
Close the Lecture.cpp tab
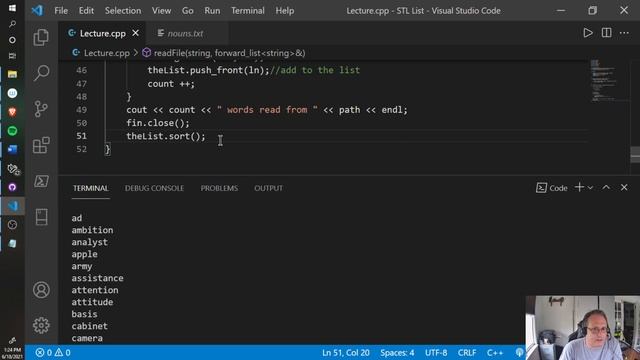(136, 33)
